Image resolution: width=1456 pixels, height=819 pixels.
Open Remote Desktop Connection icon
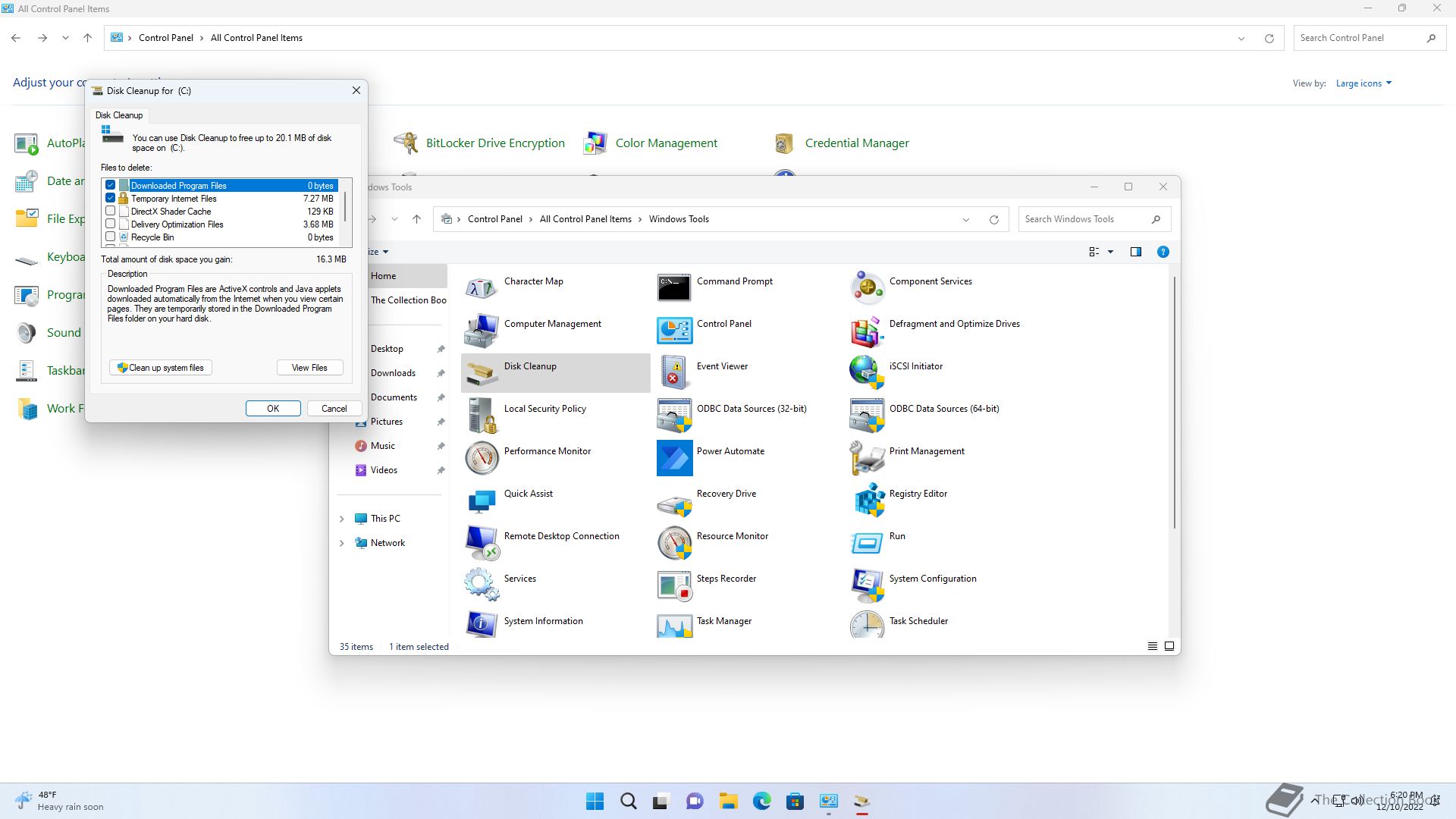481,542
